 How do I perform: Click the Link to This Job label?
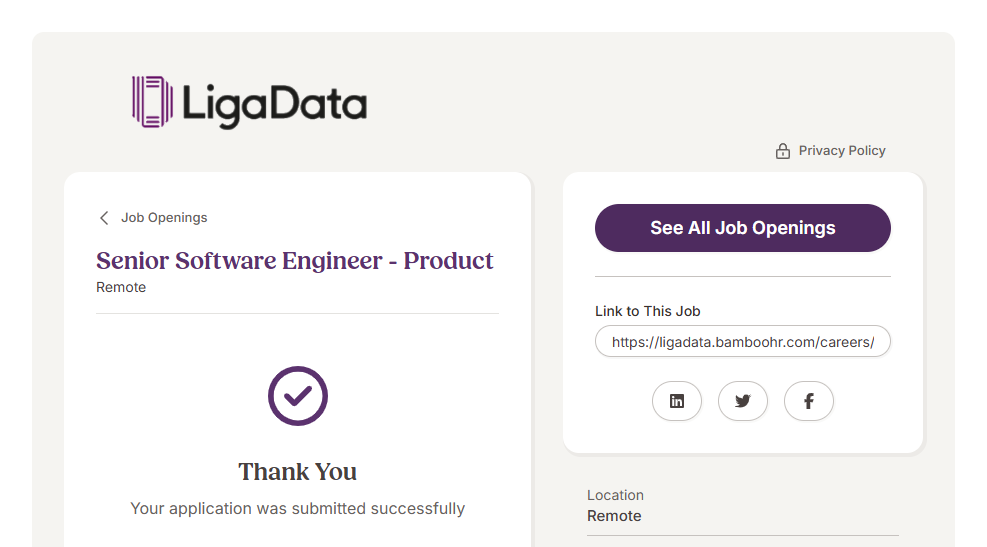tap(647, 311)
